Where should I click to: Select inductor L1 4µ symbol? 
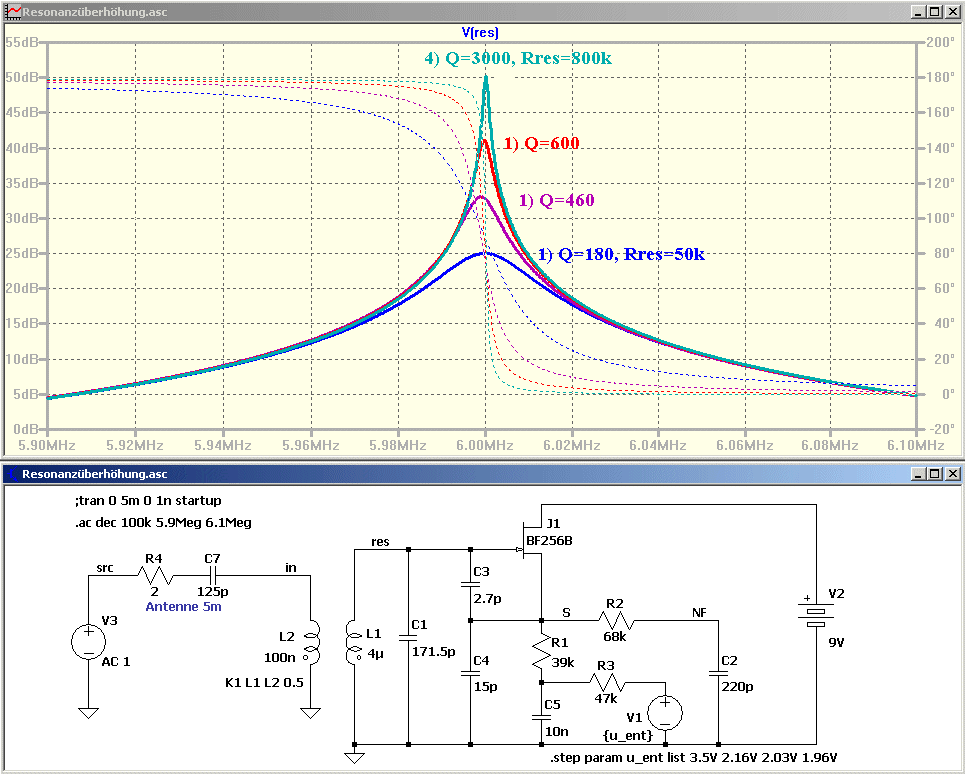pos(355,642)
